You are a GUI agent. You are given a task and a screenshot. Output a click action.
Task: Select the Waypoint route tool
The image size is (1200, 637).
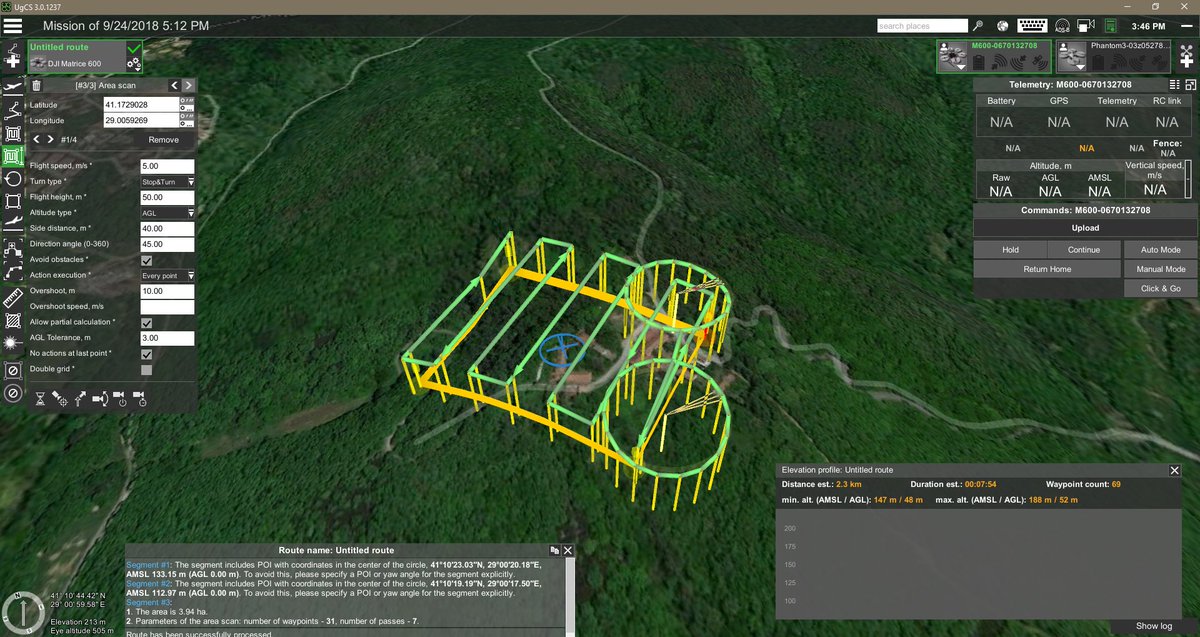tap(12, 110)
